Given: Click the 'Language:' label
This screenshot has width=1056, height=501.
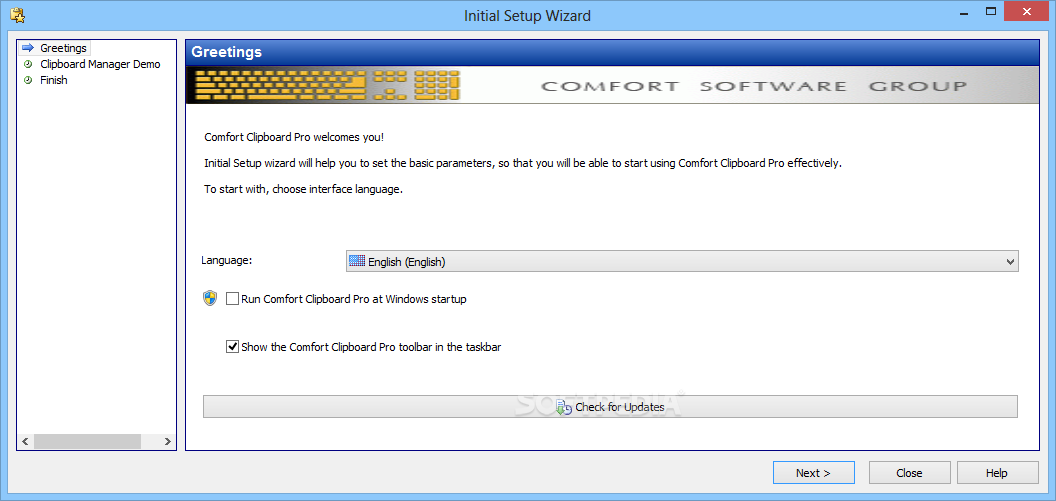Looking at the screenshot, I should coord(226,260).
